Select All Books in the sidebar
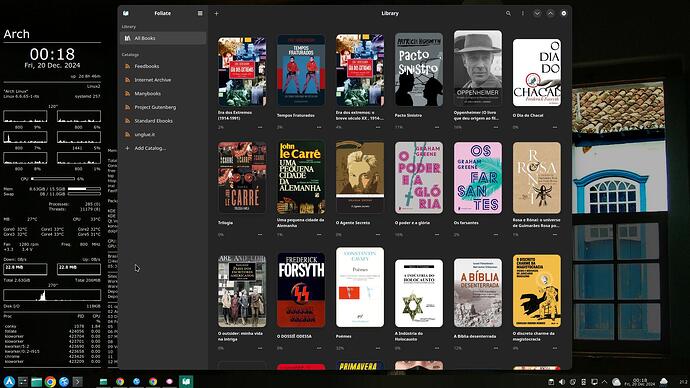 [x=163, y=38]
